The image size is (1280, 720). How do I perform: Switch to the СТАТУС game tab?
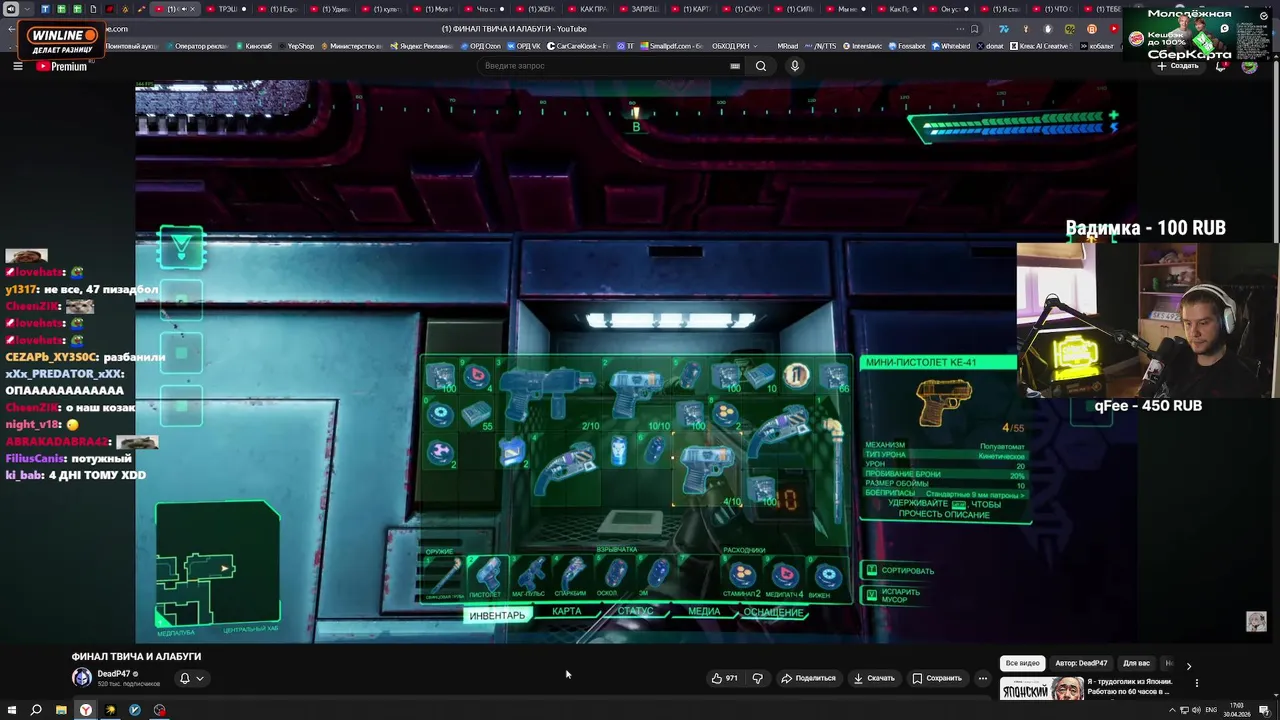[635, 611]
